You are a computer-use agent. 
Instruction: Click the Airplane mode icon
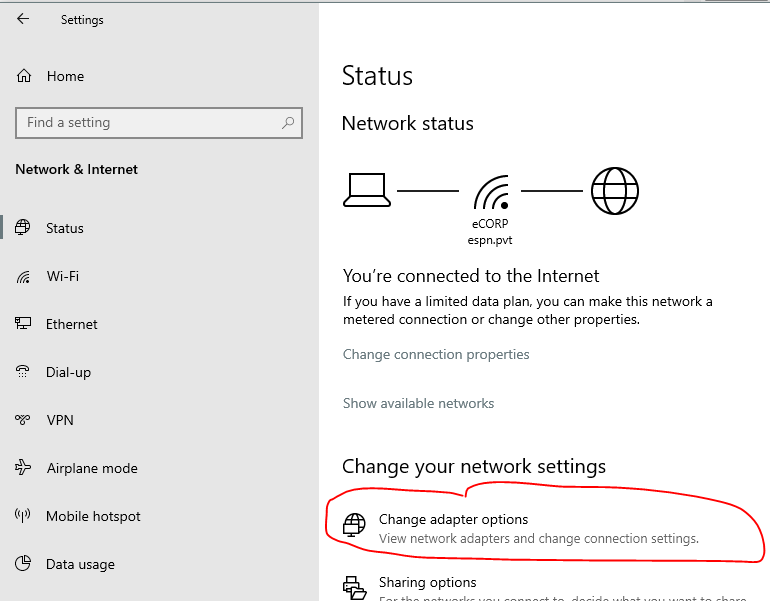click(x=24, y=468)
